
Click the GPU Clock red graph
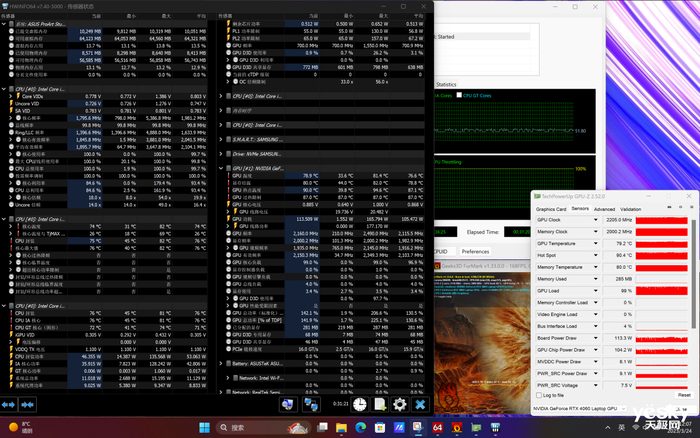pos(662,220)
